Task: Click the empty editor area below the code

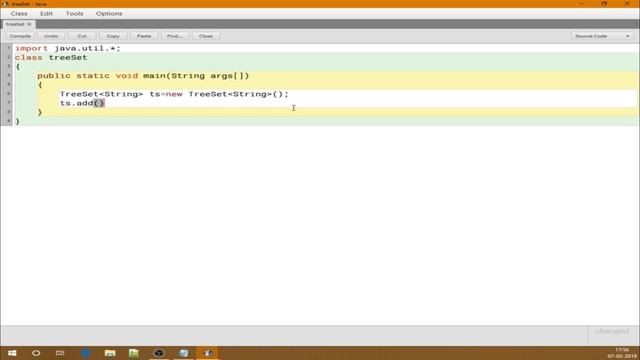Action: (320, 224)
